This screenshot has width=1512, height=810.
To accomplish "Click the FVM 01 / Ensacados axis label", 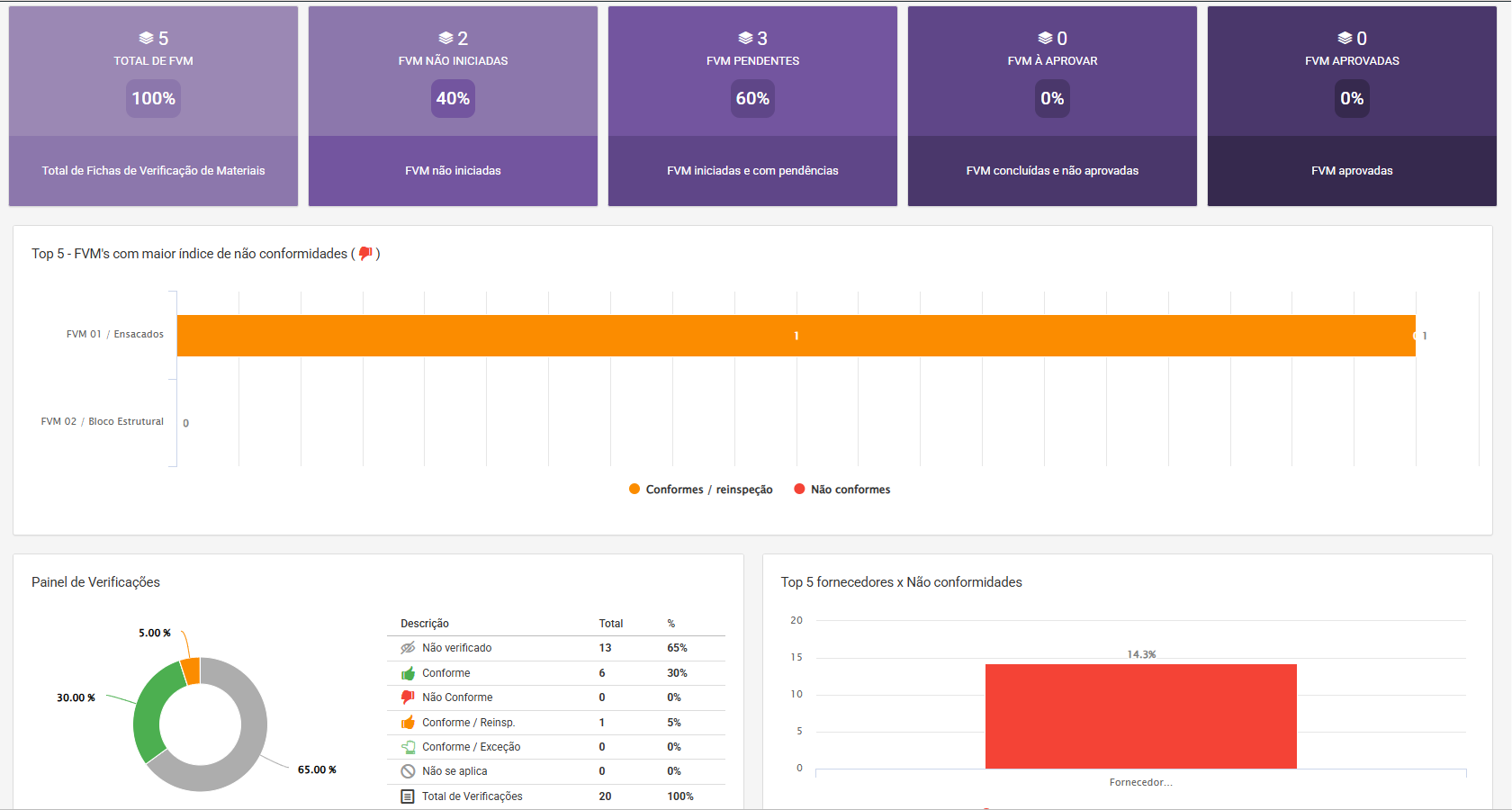I will [x=115, y=334].
